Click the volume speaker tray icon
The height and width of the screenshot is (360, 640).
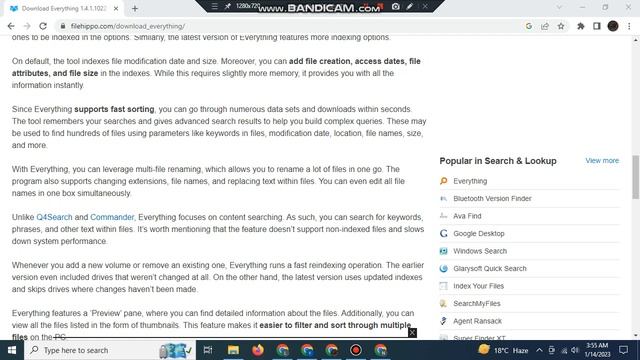coord(575,350)
